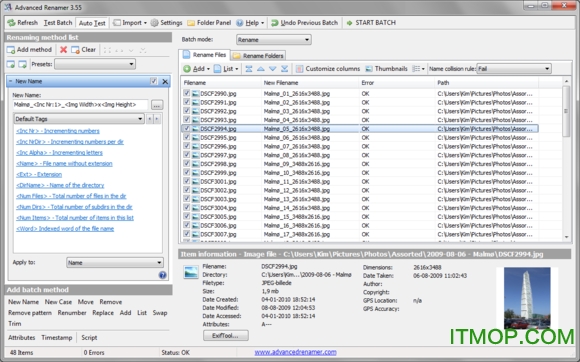Clear the renaming method list
The height and width of the screenshot is (362, 580).
pyautogui.click(x=84, y=50)
